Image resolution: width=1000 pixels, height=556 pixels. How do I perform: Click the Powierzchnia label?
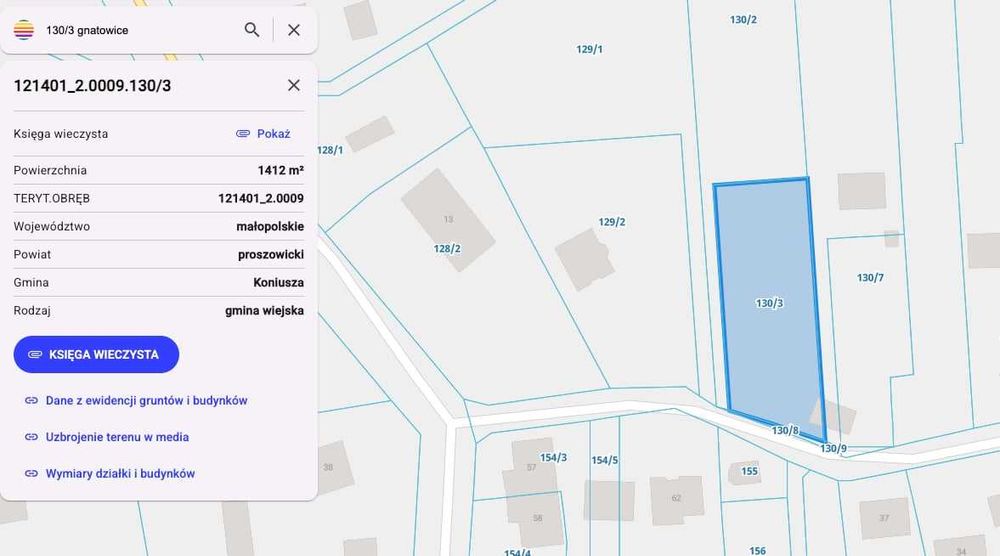pyautogui.click(x=50, y=170)
